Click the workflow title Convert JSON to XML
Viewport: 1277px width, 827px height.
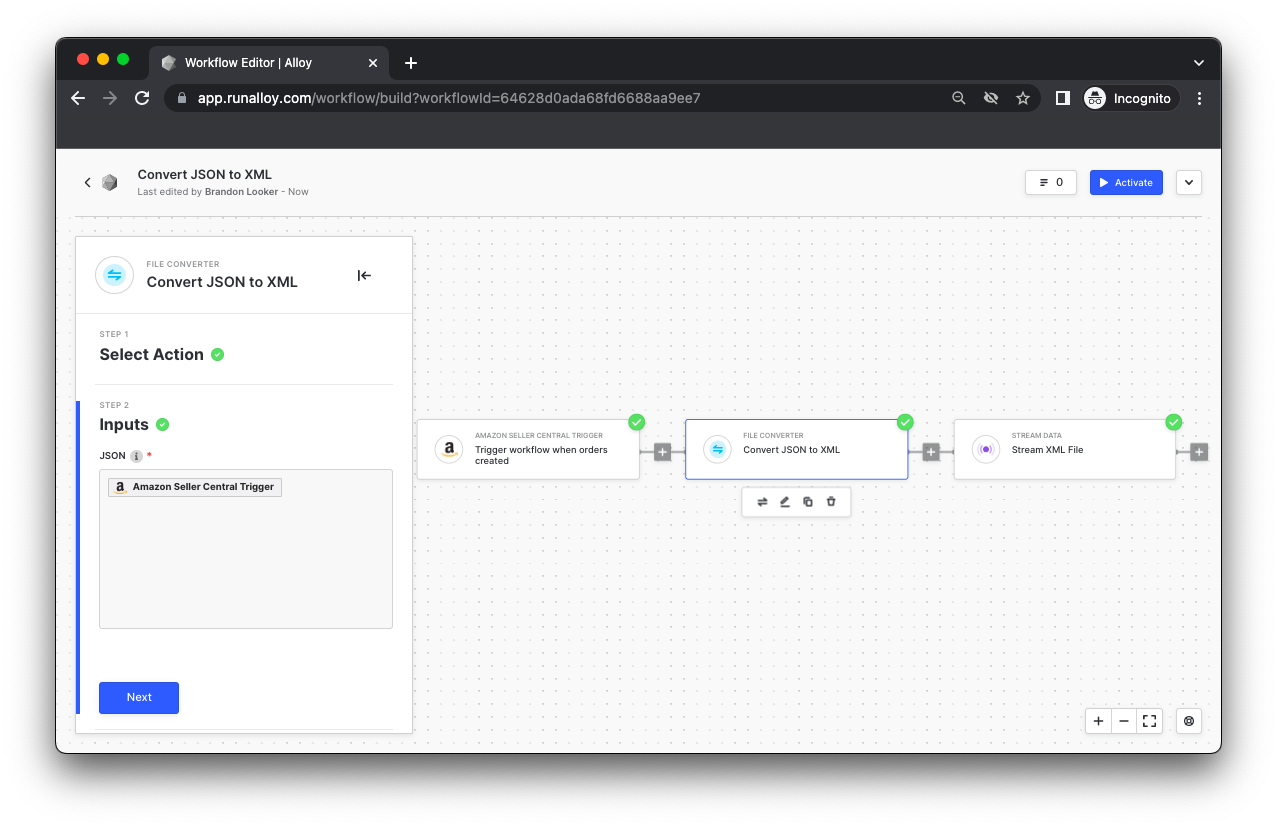205,174
